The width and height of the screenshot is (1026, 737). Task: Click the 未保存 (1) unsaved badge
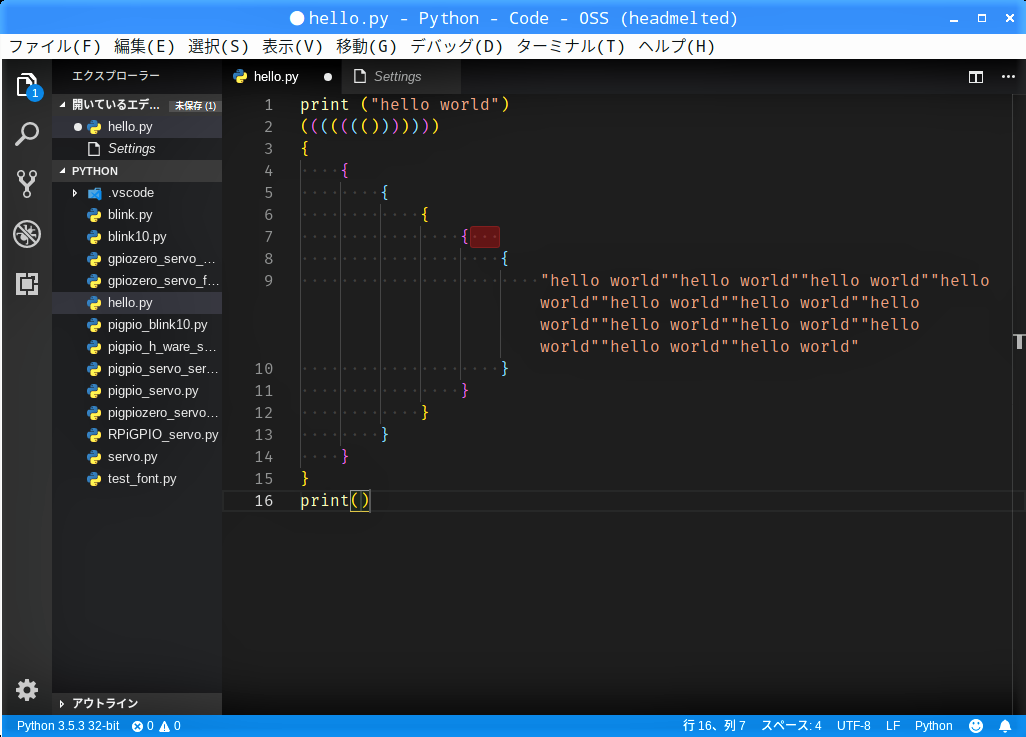click(x=195, y=105)
